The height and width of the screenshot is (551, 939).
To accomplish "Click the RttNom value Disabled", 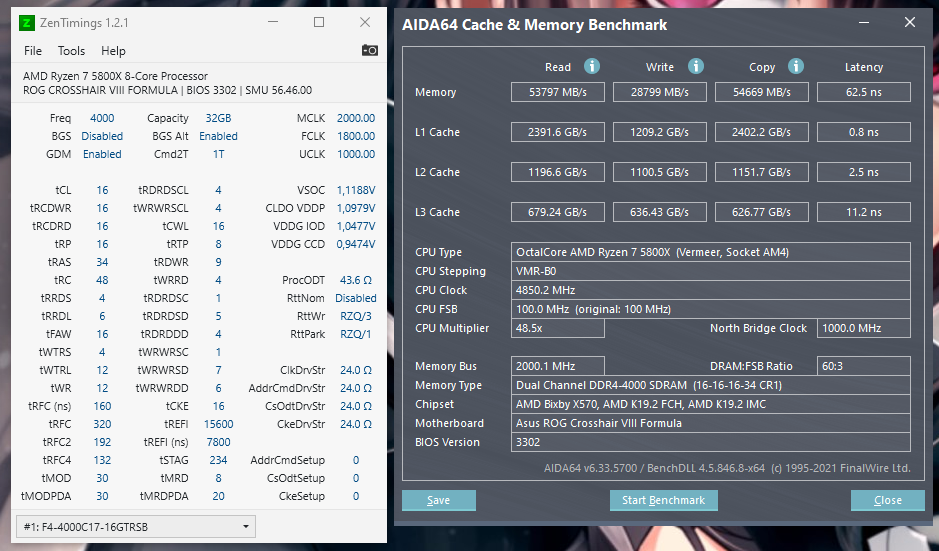I will point(356,298).
